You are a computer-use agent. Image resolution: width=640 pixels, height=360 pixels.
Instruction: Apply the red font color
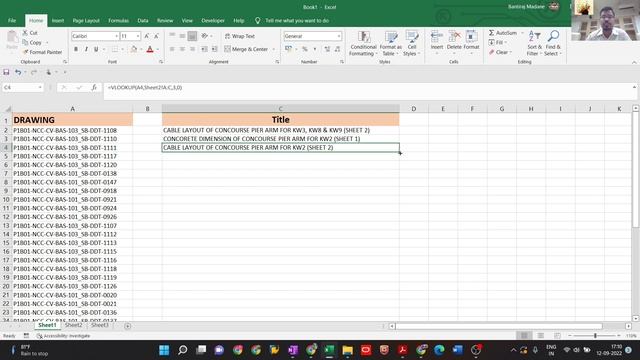[150, 49]
